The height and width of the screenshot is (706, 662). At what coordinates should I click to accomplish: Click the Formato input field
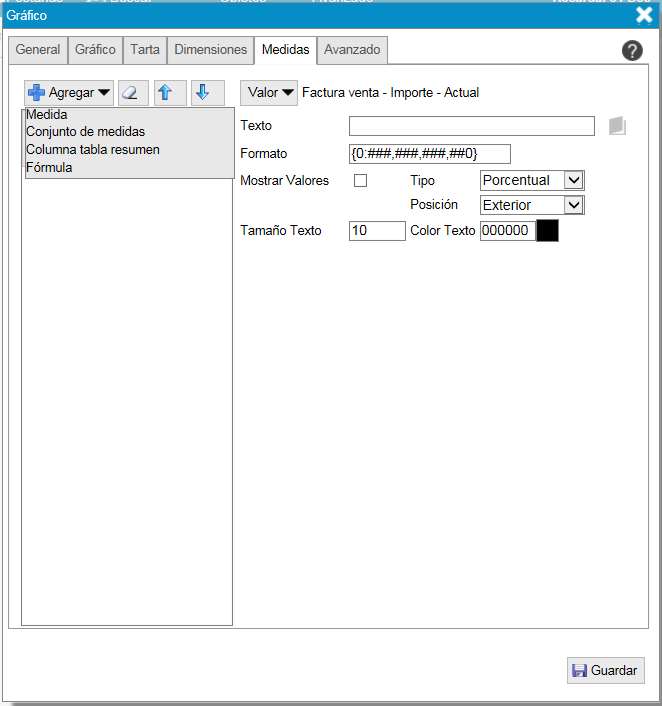(429, 154)
